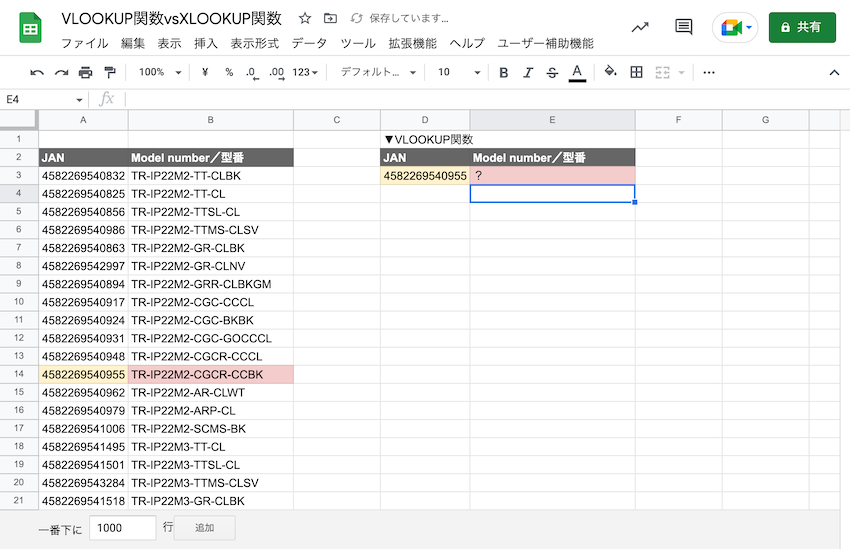Click the undo arrow icon
The height and width of the screenshot is (549, 850).
(x=37, y=72)
